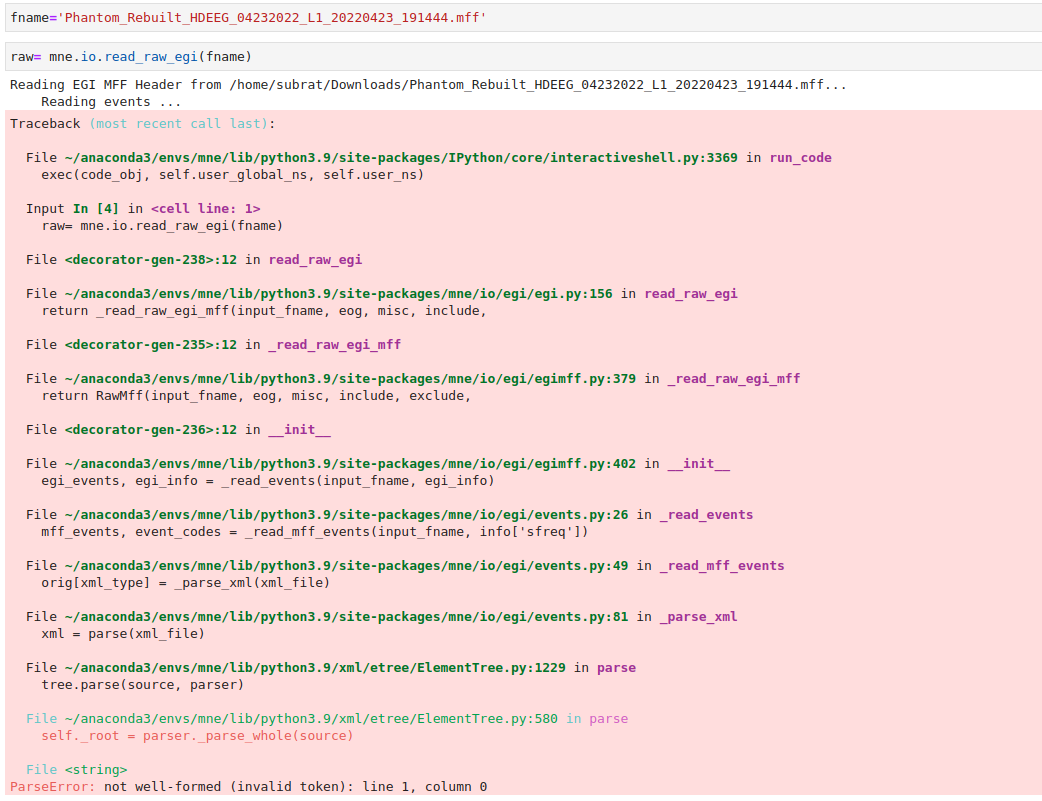Click the interactiveshell.py:3369 file path

[401, 158]
